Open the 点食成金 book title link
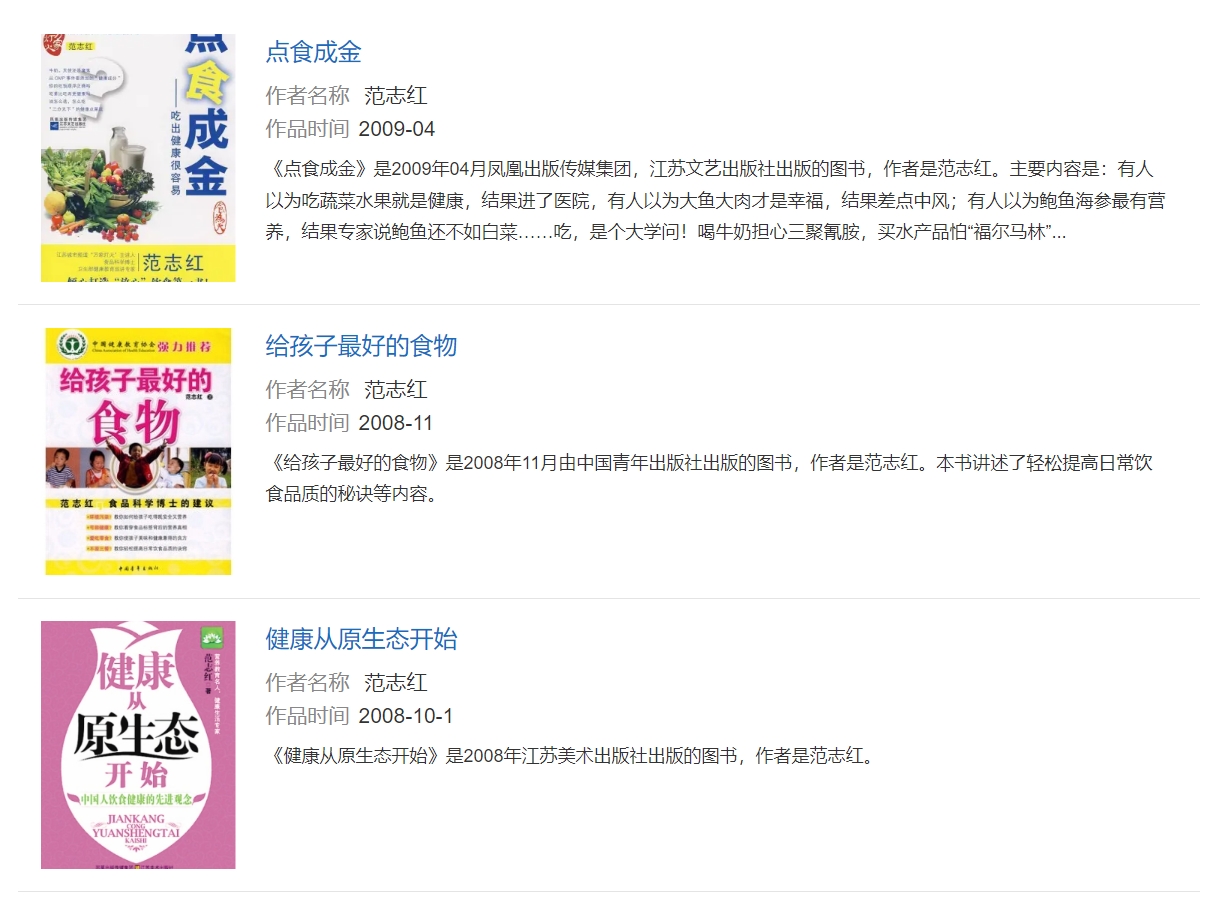Viewport: 1210px width, 901px height. click(x=313, y=52)
